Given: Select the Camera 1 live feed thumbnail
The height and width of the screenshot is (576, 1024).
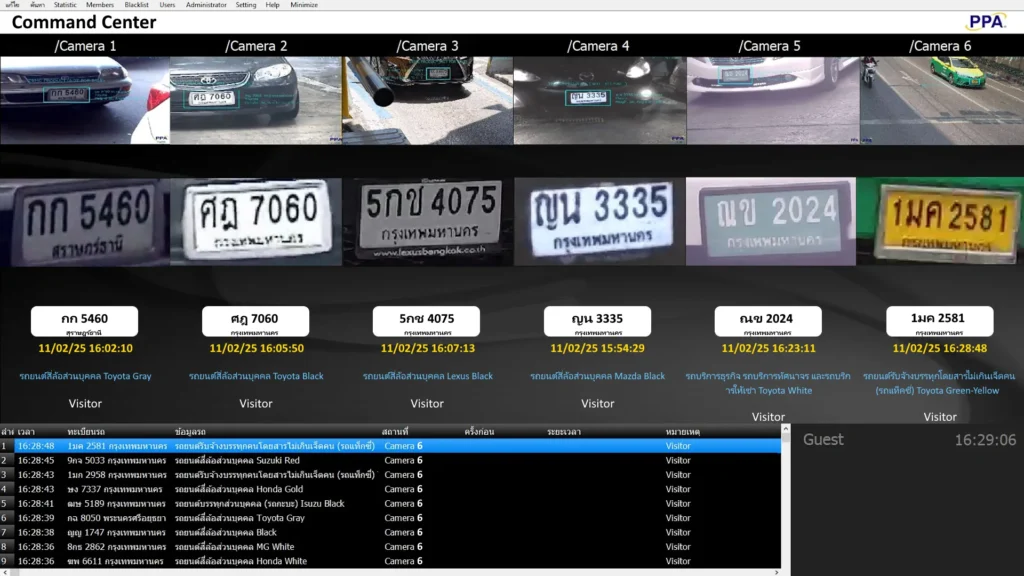Looking at the screenshot, I should tap(85, 100).
